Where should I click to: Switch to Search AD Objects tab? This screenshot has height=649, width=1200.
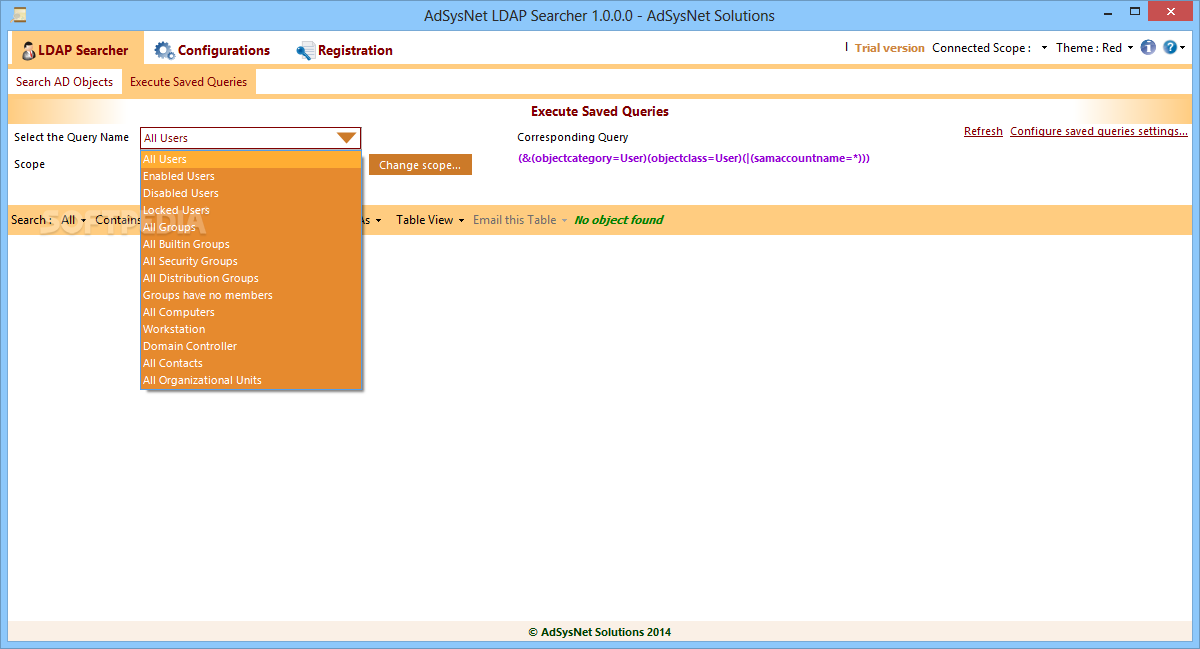click(65, 82)
